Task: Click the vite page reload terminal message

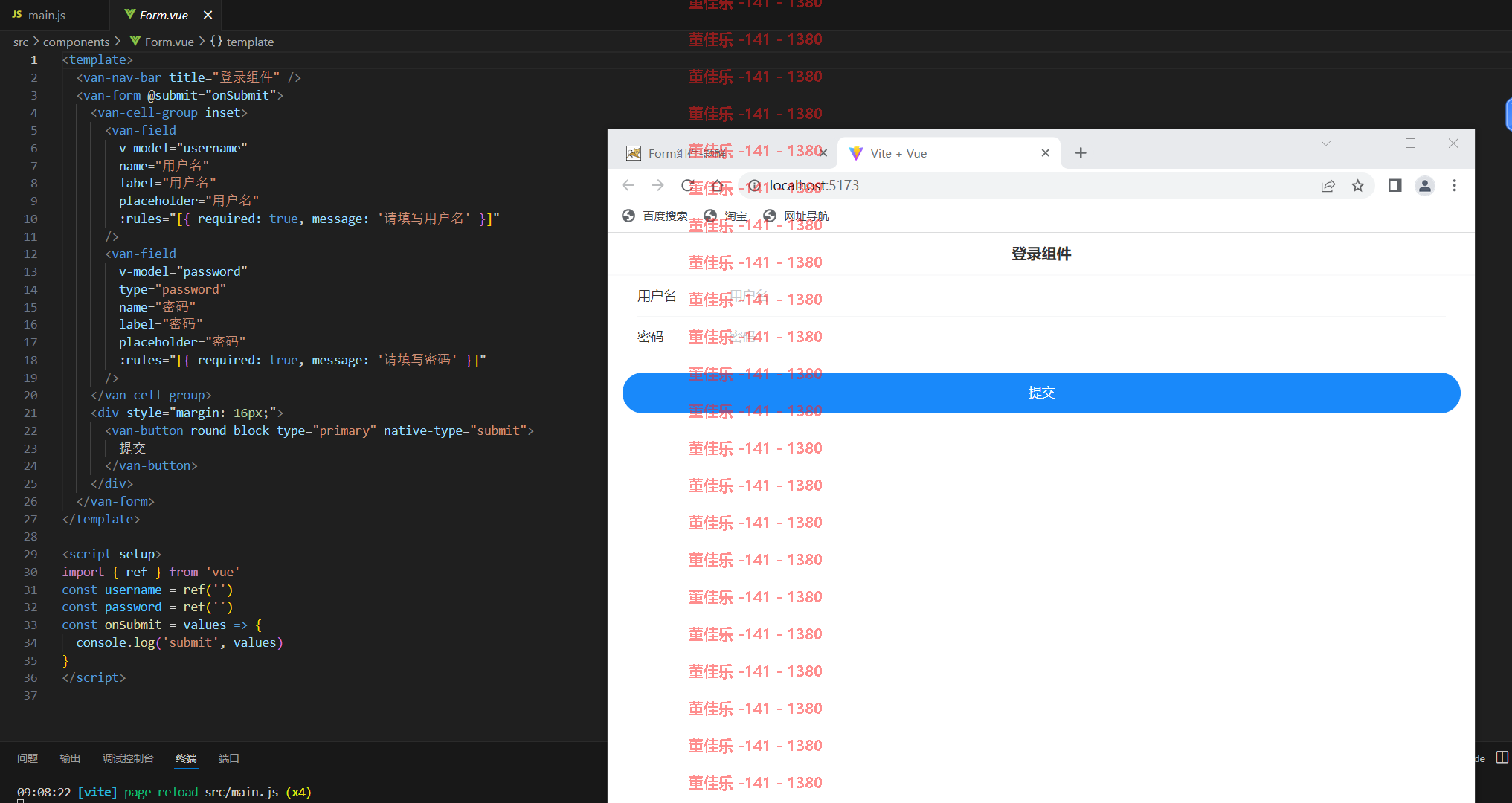Action: 164,792
